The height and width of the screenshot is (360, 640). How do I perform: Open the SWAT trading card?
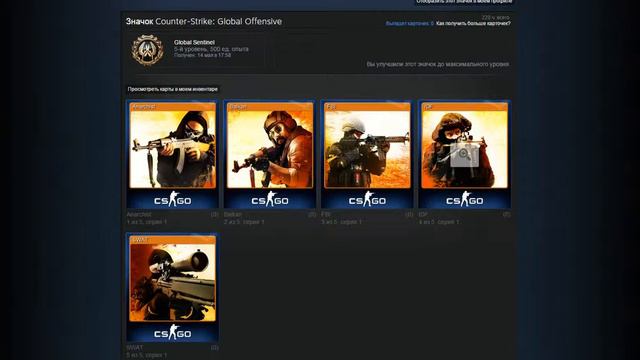coord(173,287)
